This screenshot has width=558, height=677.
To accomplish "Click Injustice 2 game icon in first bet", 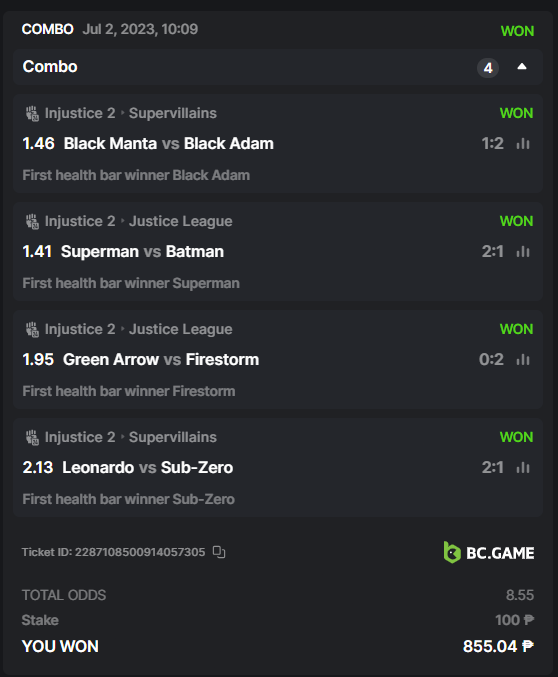I will click(x=32, y=113).
